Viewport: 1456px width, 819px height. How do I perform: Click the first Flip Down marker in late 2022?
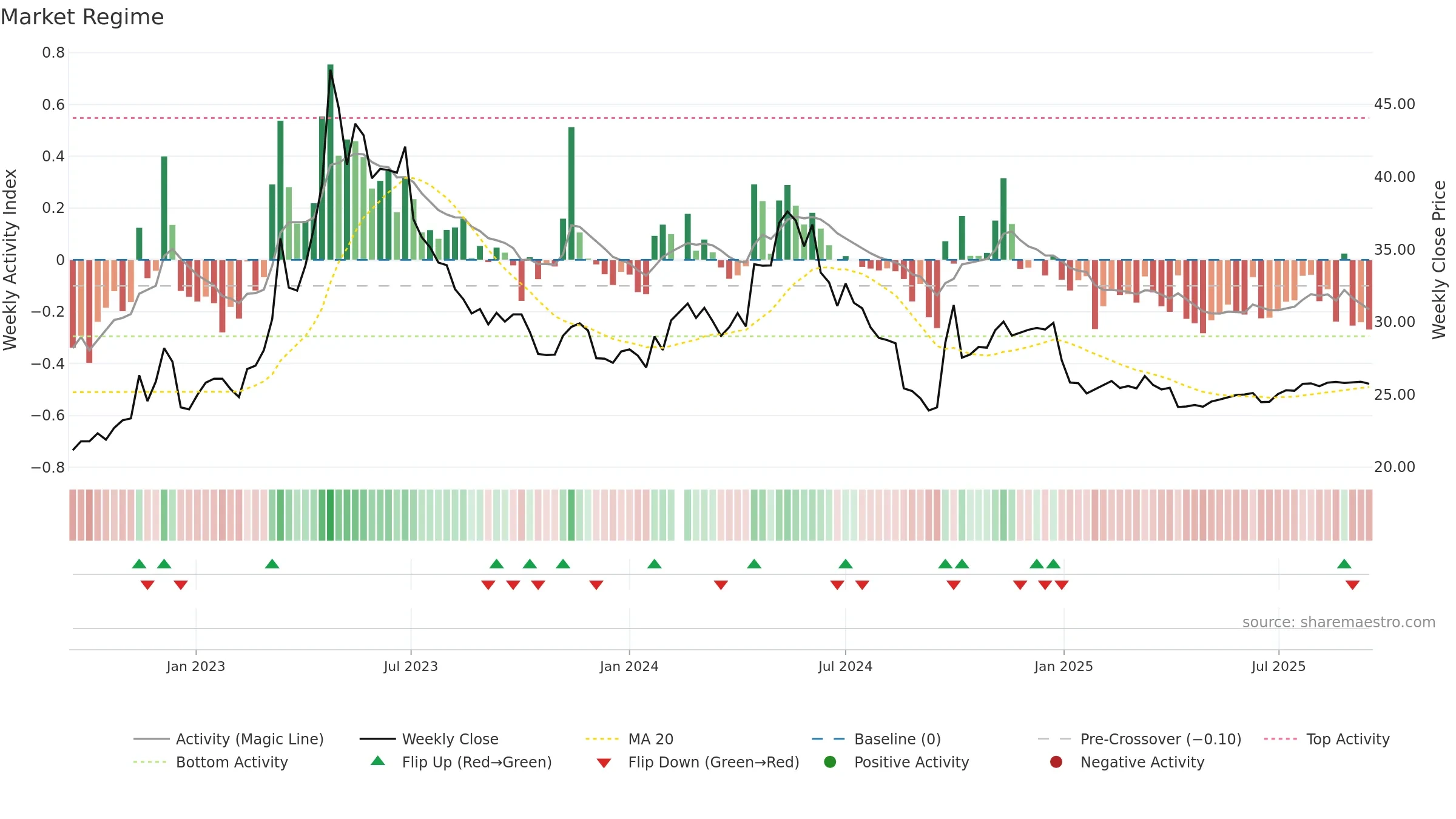coord(147,585)
